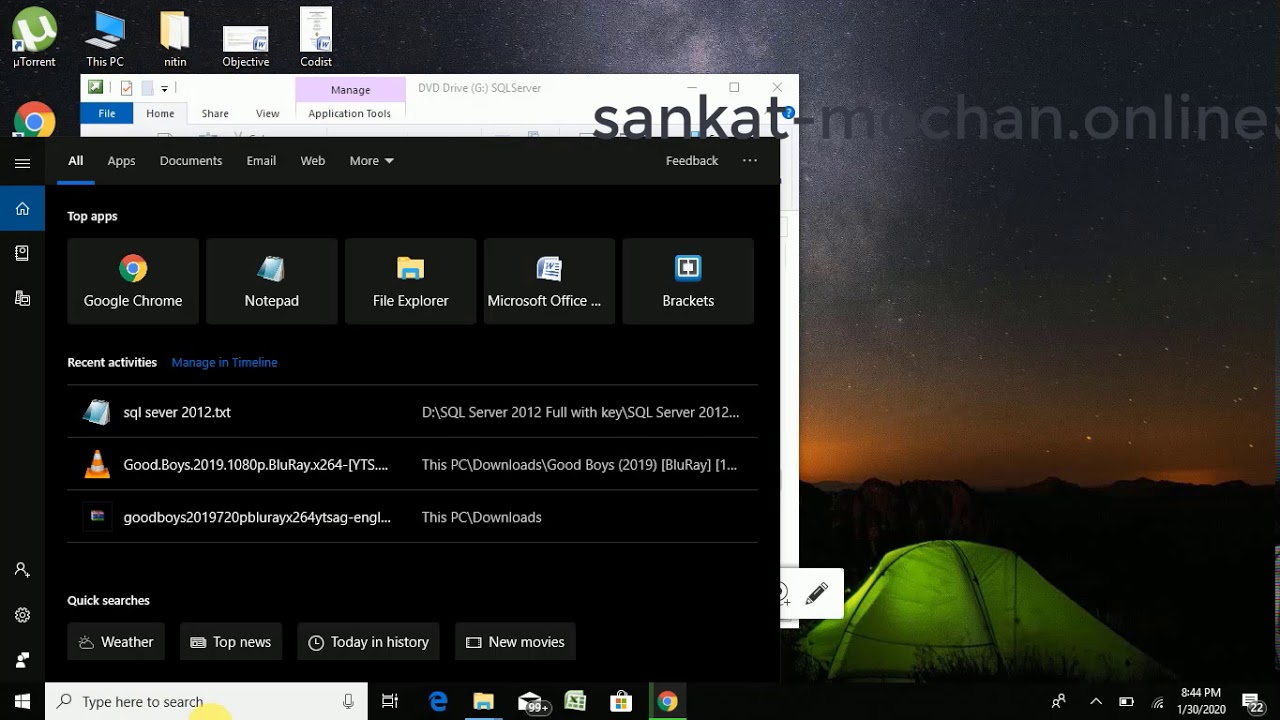This screenshot has height=720, width=1280.
Task: Open Manage in Timeline link
Action: click(224, 362)
